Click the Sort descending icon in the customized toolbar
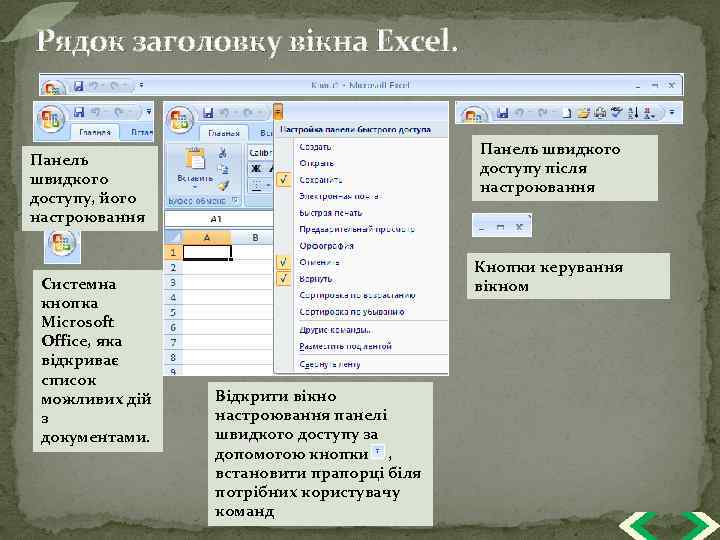Screen dimensions: 720x540 pos(649,113)
